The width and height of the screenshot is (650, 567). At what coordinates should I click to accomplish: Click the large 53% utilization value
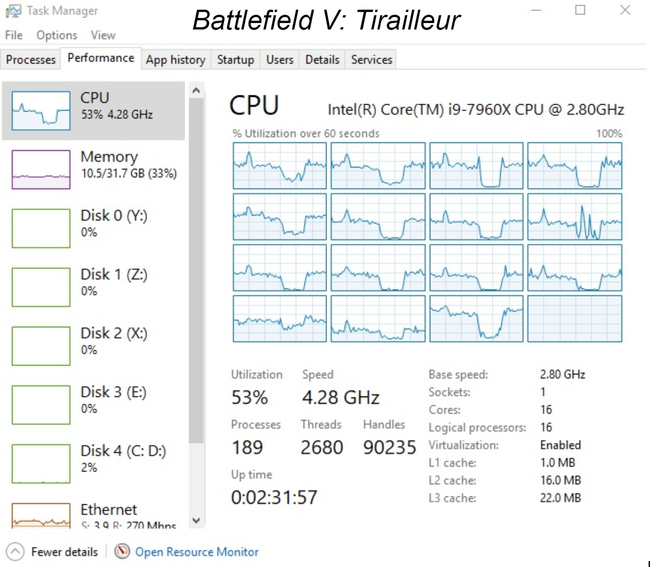[x=250, y=397]
